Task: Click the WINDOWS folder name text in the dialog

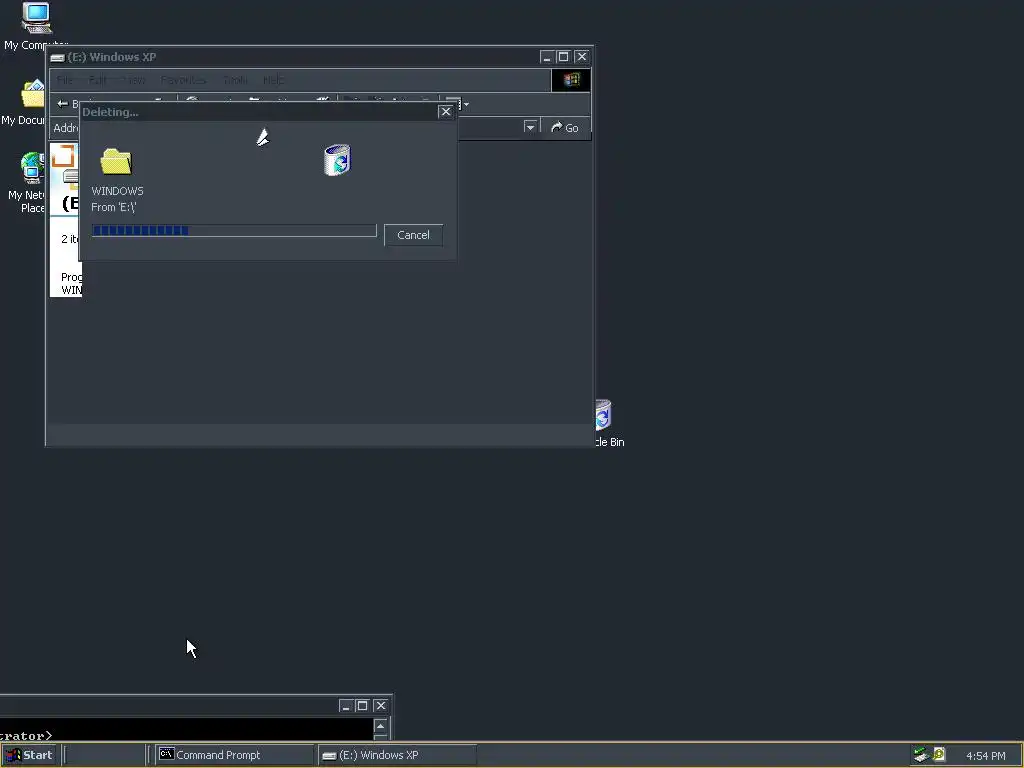Action: (x=117, y=191)
